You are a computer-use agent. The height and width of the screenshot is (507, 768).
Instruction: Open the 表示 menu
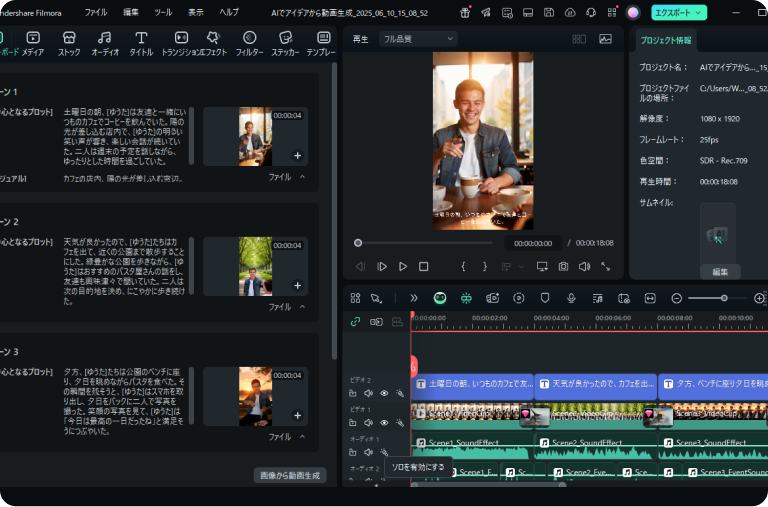point(196,12)
